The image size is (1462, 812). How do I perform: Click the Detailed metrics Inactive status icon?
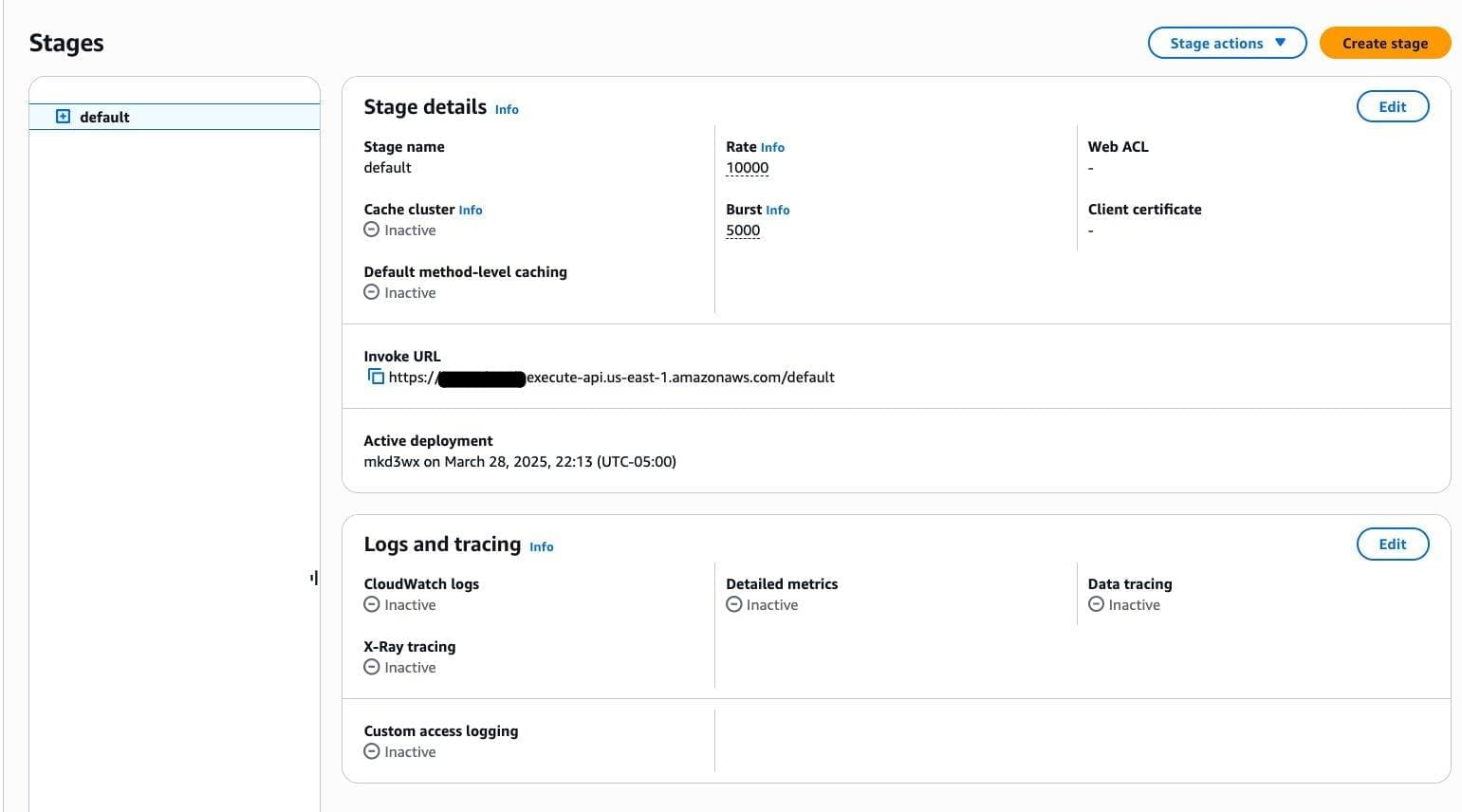(733, 604)
